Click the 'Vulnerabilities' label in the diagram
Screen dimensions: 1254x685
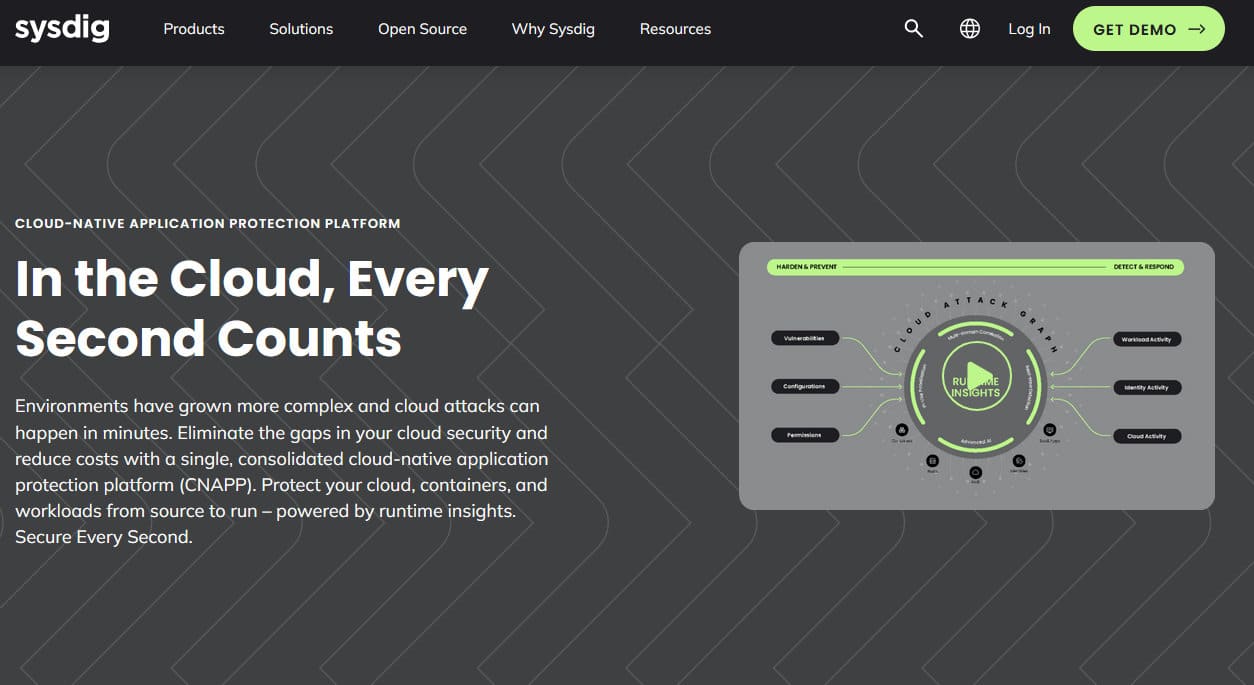tap(805, 338)
